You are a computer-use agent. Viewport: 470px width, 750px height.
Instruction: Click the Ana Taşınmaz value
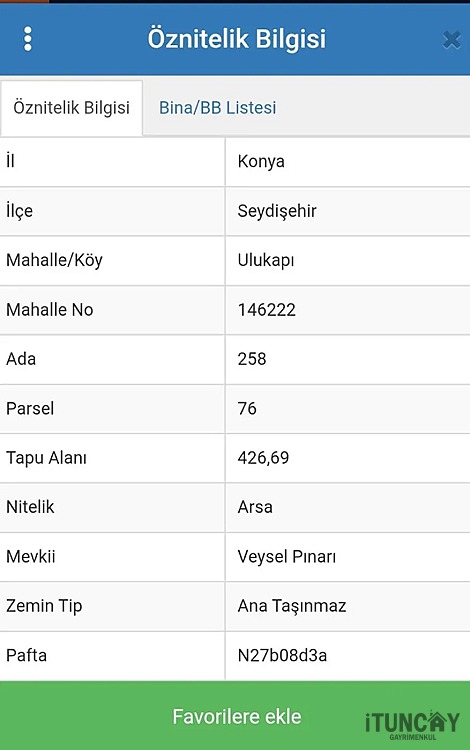click(292, 606)
